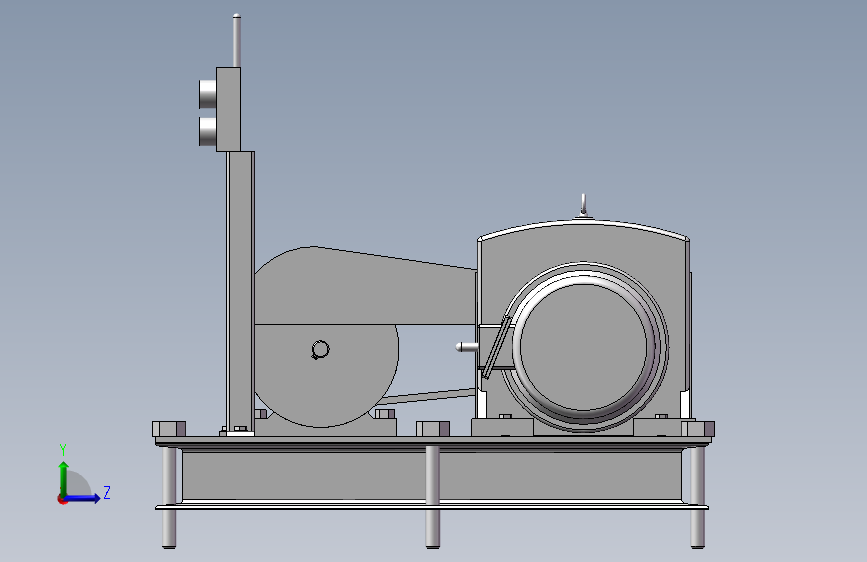This screenshot has height=562, width=867.
Task: Select the large hex nut at left base corner
Action: (x=169, y=429)
